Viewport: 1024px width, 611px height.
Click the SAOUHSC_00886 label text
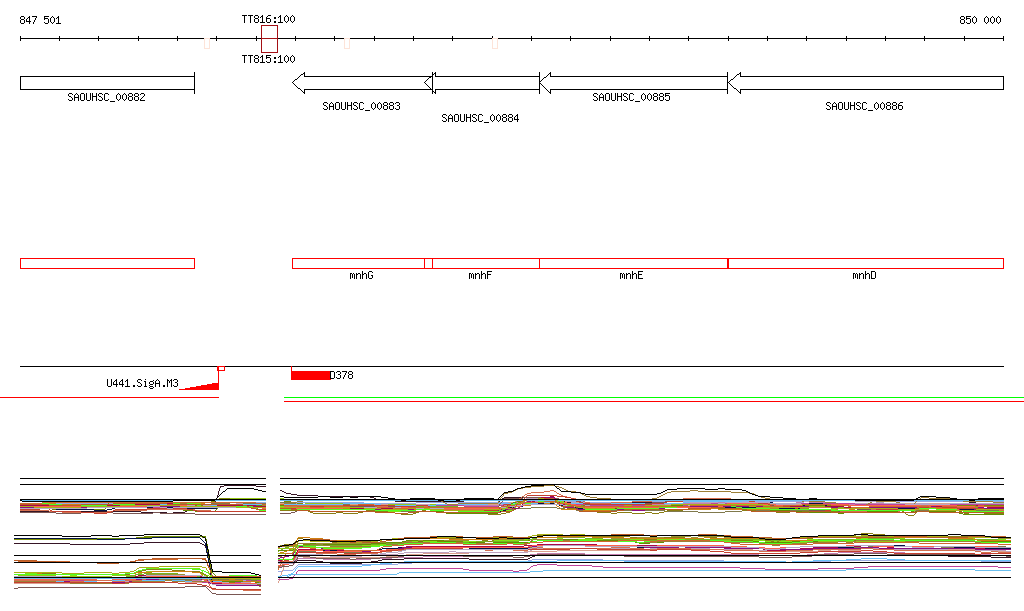tap(864, 106)
